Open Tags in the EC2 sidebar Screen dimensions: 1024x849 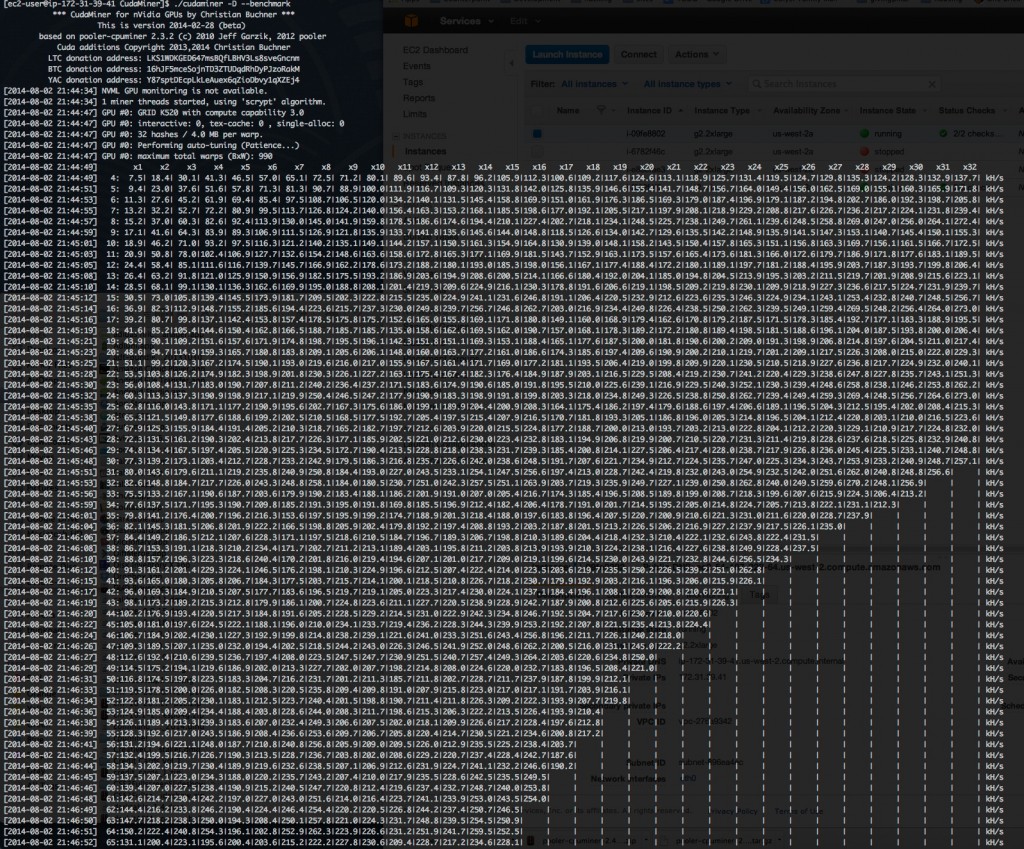coord(413,82)
